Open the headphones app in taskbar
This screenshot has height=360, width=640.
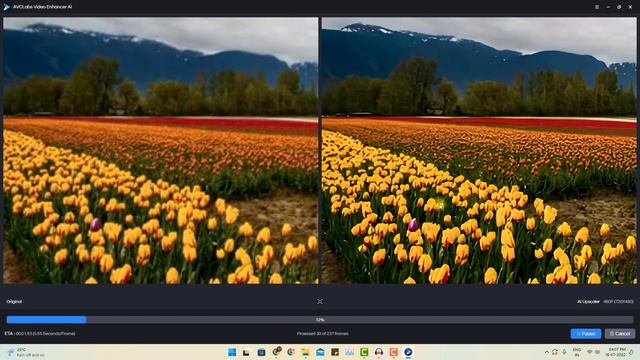379,352
